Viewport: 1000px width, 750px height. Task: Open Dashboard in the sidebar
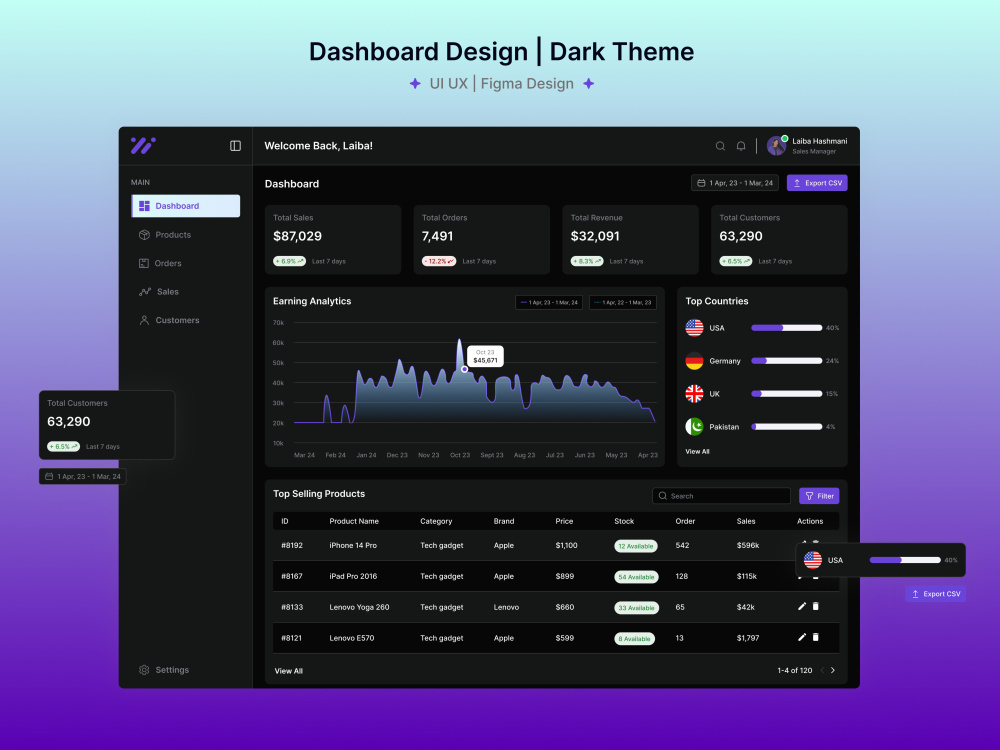(186, 206)
